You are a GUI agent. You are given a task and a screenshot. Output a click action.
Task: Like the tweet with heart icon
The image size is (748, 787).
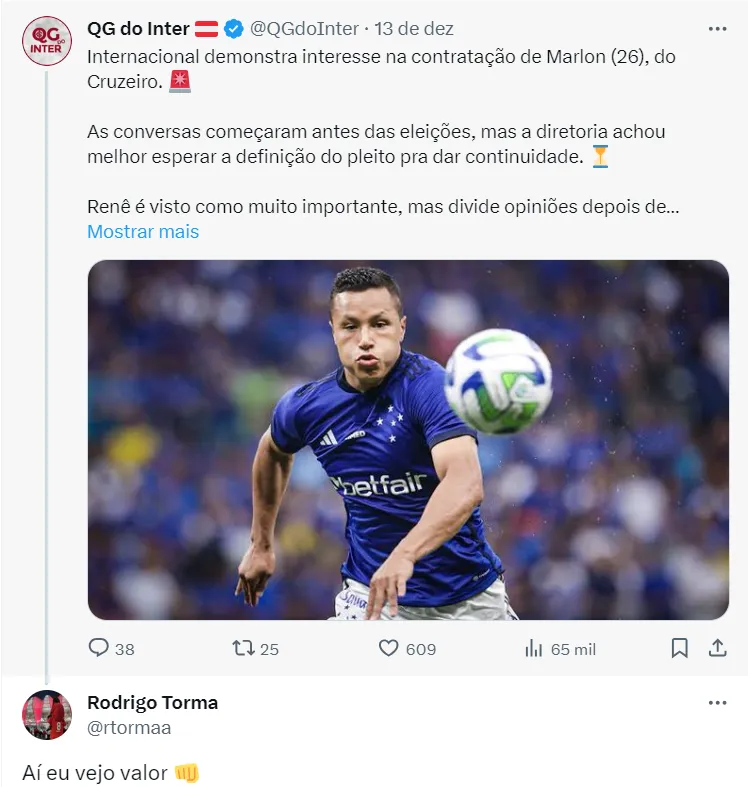click(x=389, y=648)
